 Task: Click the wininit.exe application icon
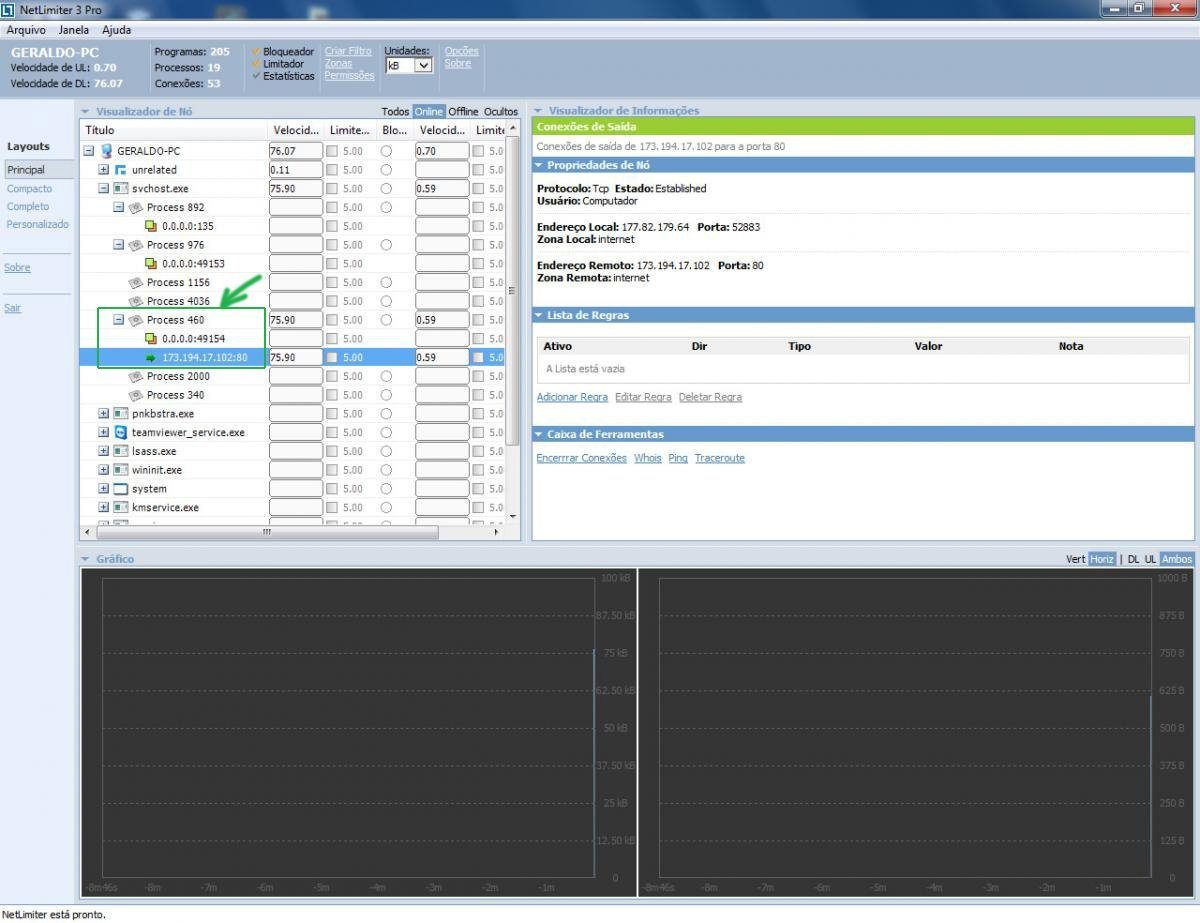[121, 470]
